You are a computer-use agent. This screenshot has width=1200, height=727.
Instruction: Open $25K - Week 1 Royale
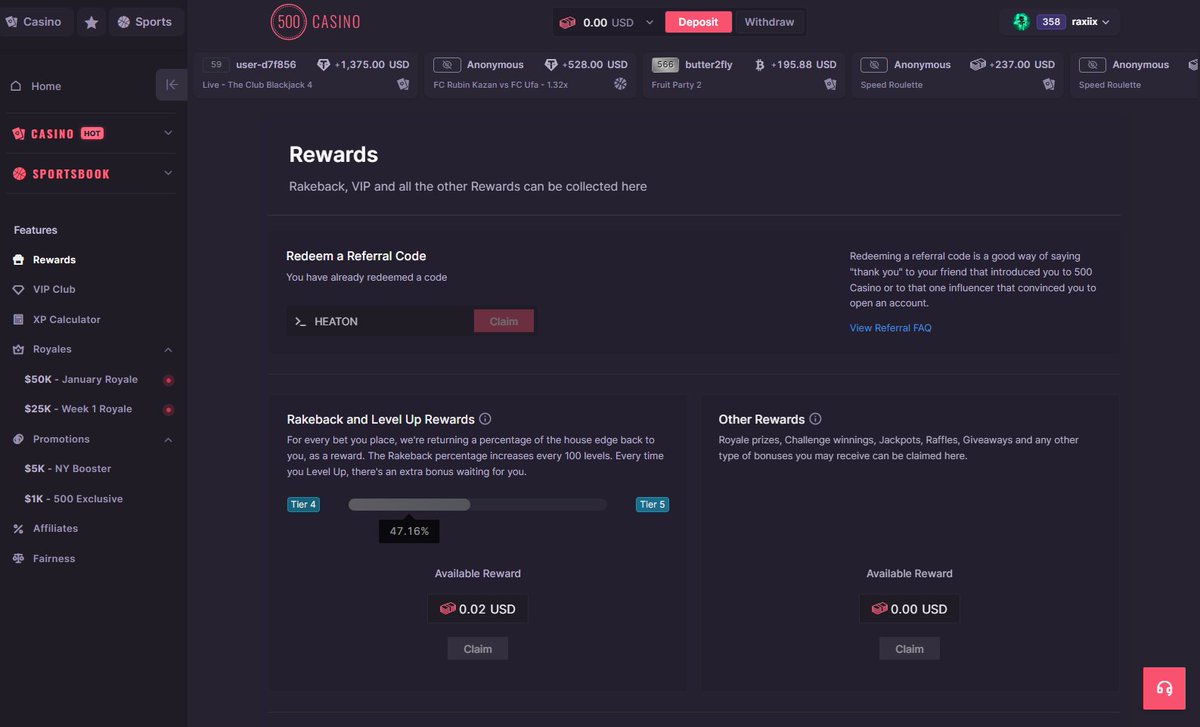78,409
